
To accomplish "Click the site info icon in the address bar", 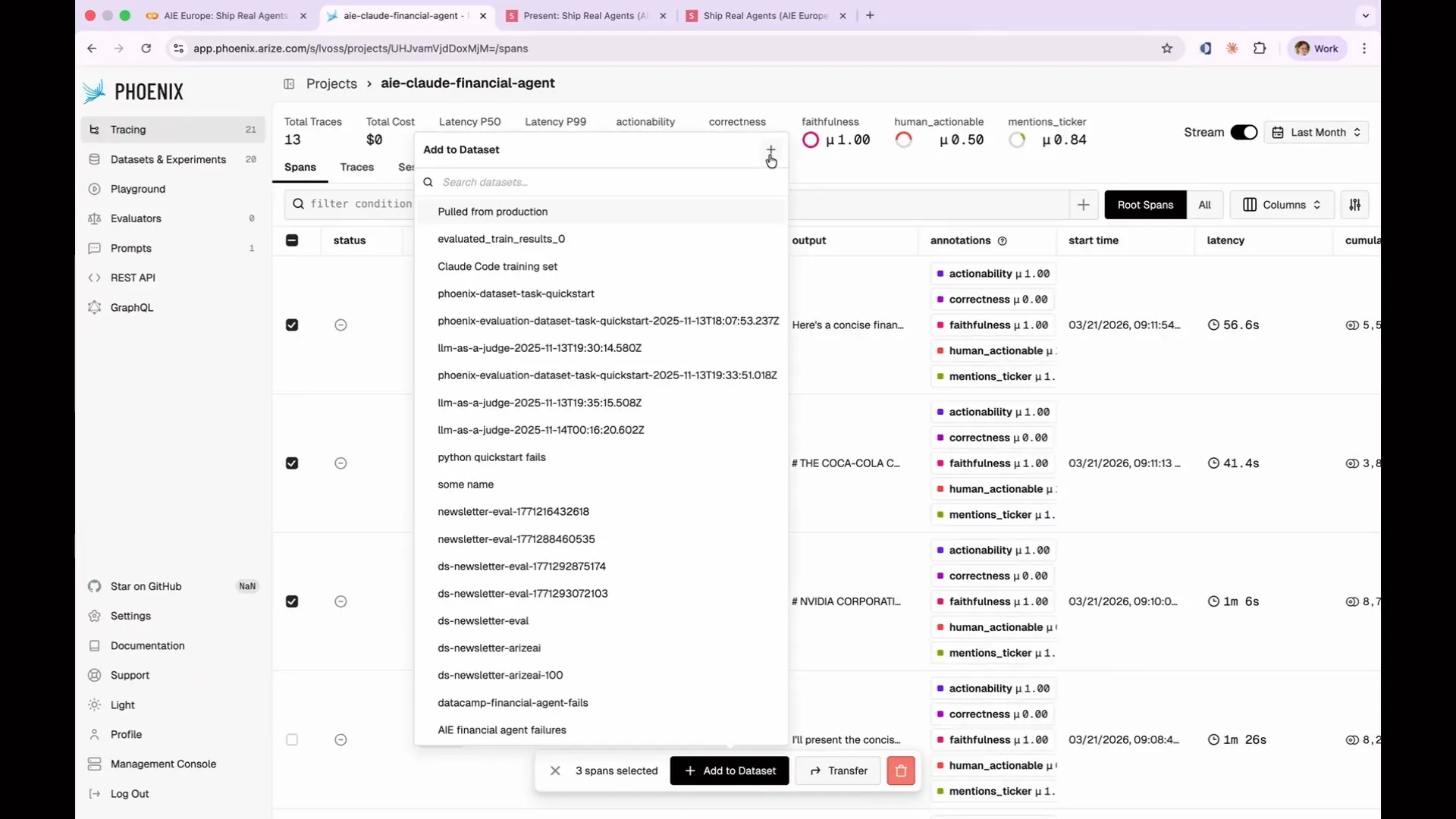I will (x=178, y=49).
